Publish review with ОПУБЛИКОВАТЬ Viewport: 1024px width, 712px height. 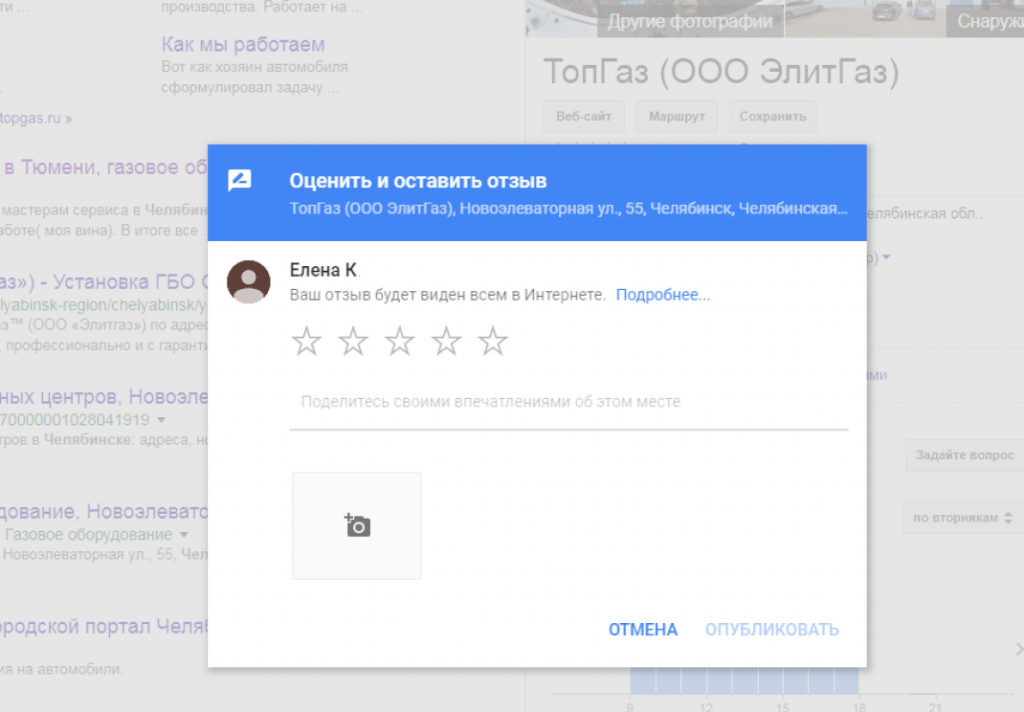[x=772, y=630]
